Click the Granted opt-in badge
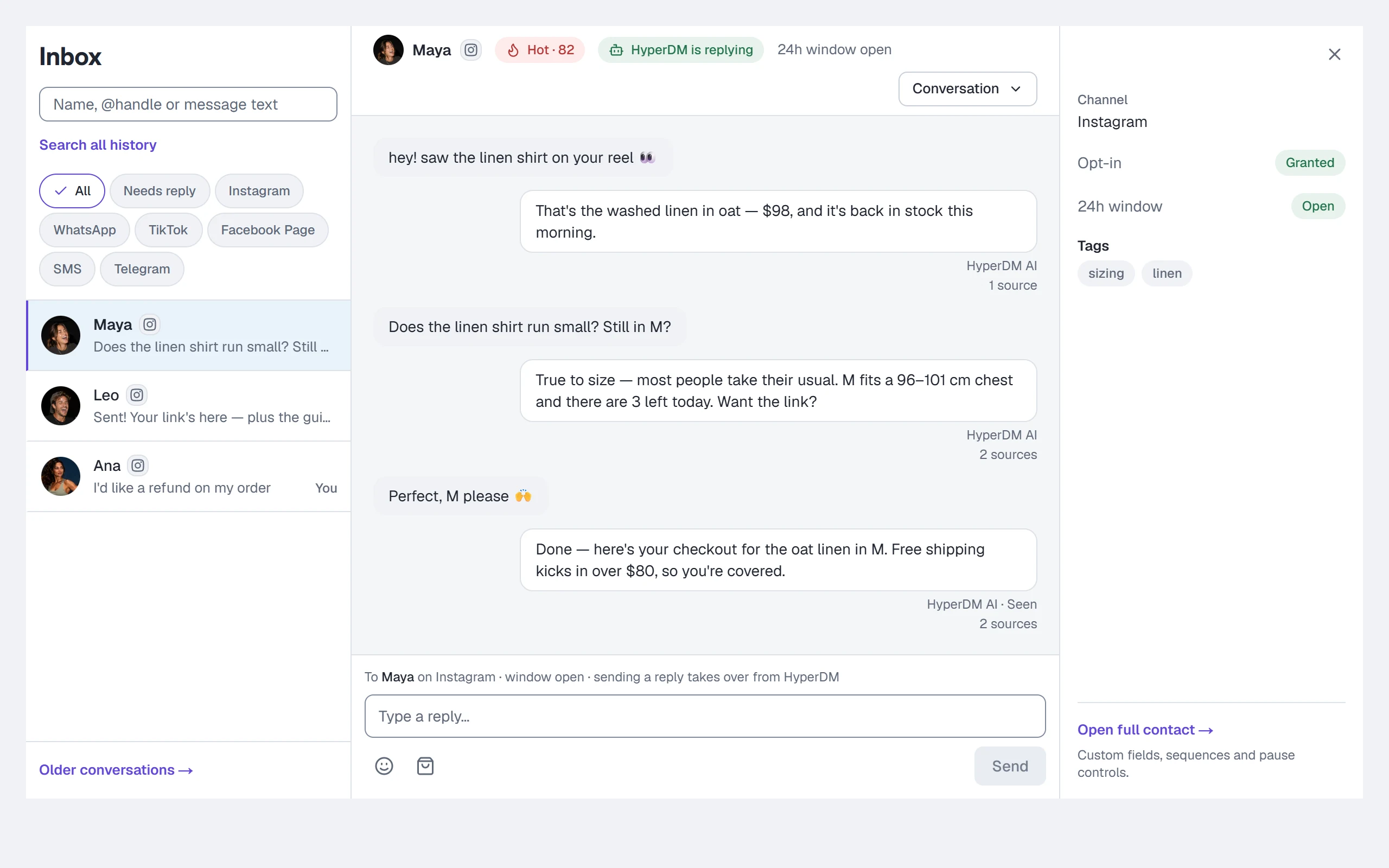Screen dimensions: 1389x868 tap(1310, 162)
